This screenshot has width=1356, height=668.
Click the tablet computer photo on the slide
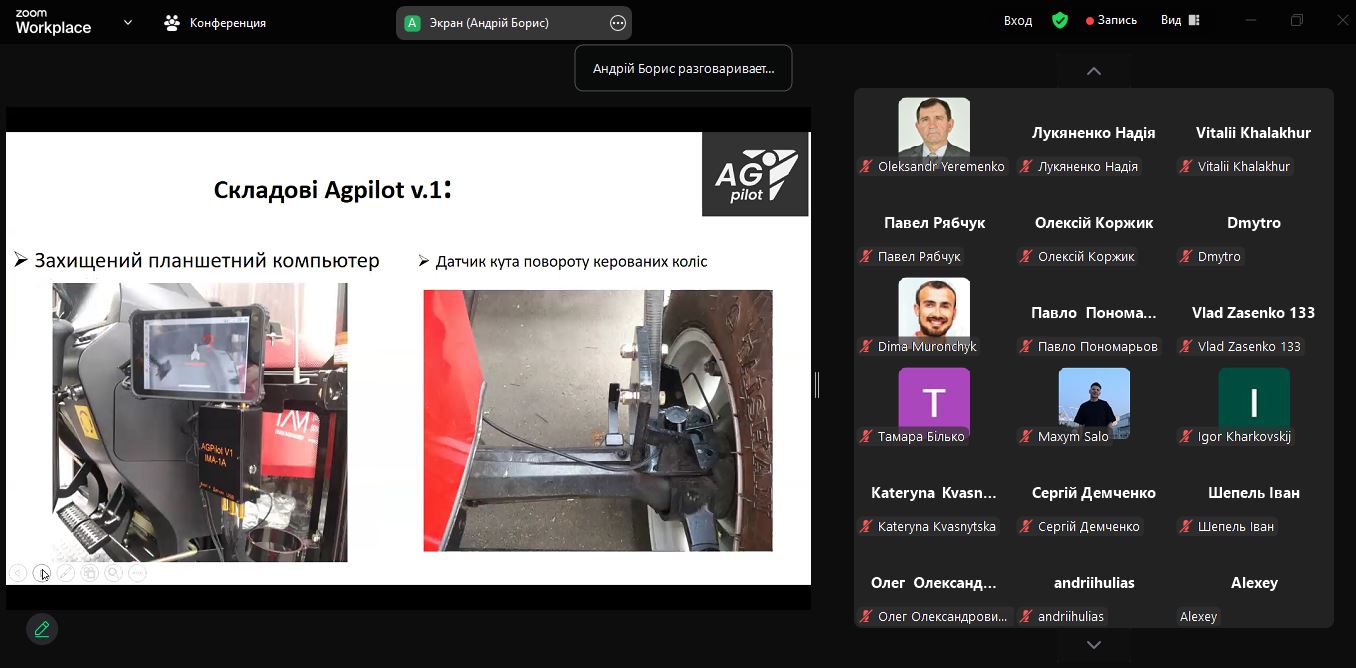click(x=200, y=422)
